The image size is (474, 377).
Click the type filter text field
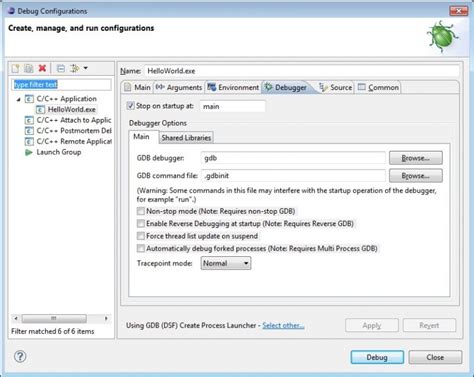tap(62, 85)
